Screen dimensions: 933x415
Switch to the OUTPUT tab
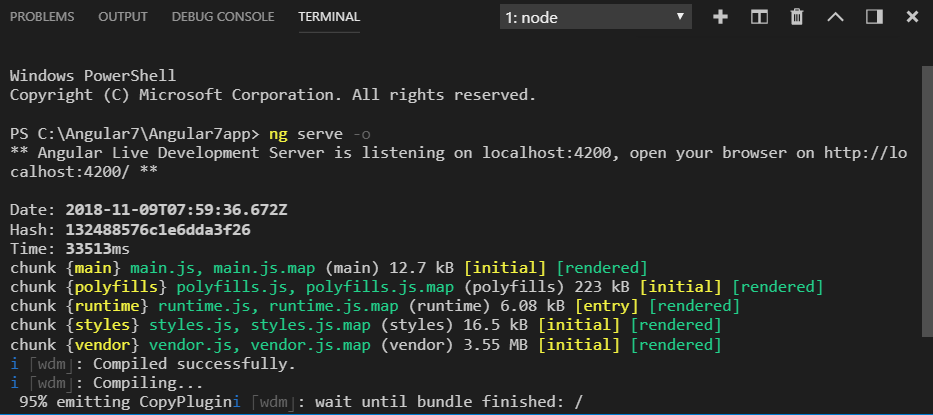coord(123,17)
